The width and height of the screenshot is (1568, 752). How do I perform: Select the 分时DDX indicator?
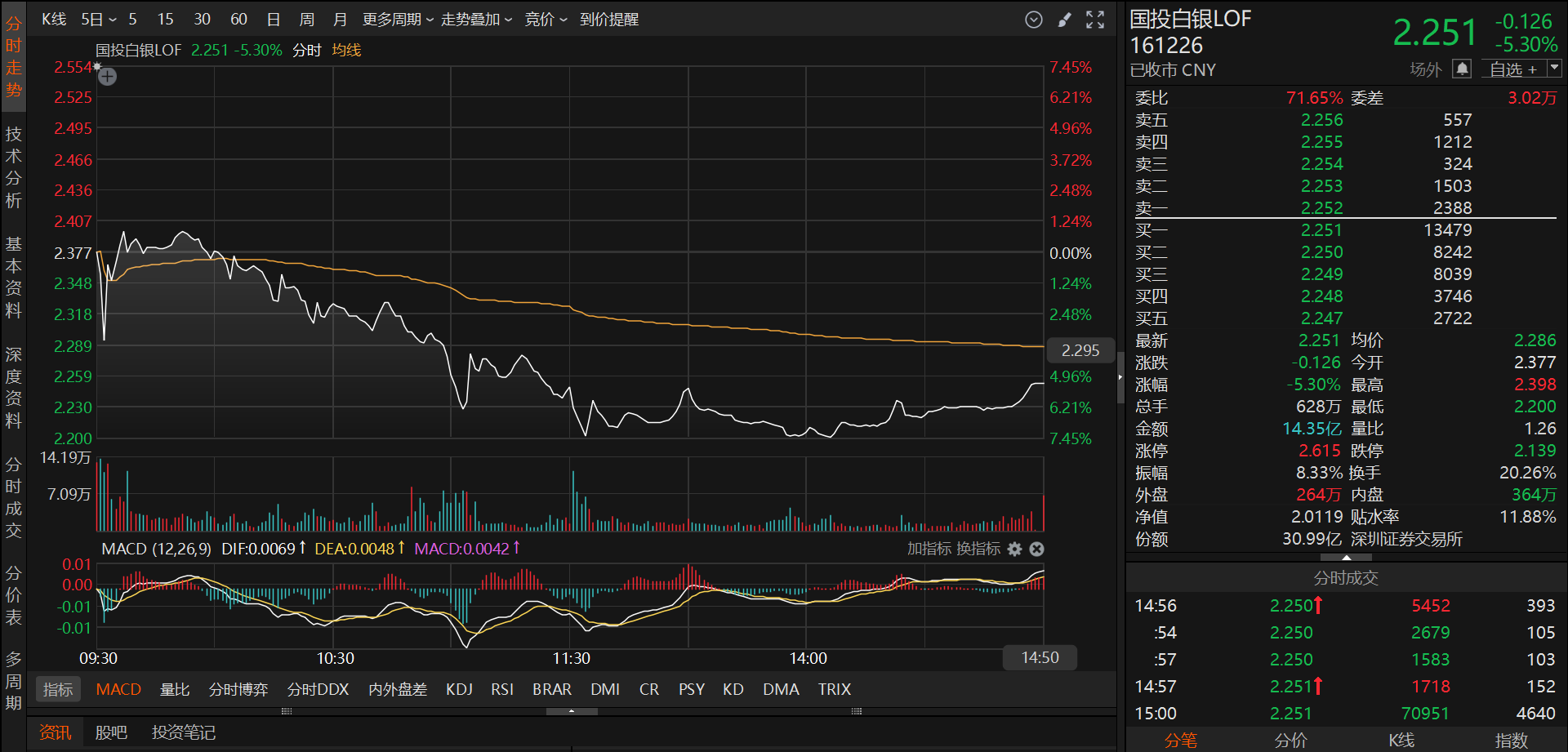coord(318,689)
